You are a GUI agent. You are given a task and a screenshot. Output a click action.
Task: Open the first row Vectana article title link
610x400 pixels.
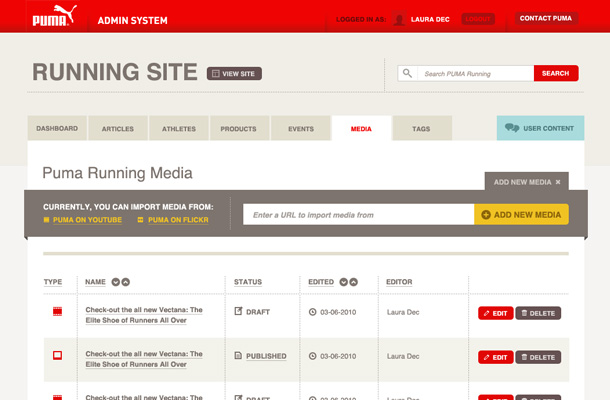tap(144, 315)
